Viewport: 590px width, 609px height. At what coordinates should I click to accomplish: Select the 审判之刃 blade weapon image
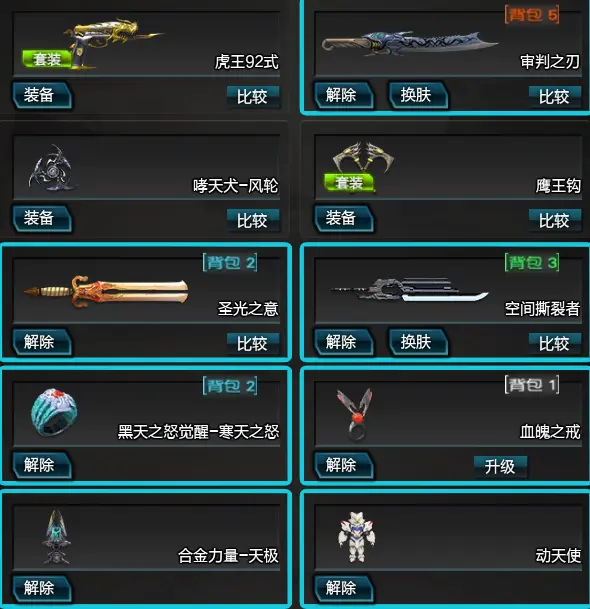409,43
